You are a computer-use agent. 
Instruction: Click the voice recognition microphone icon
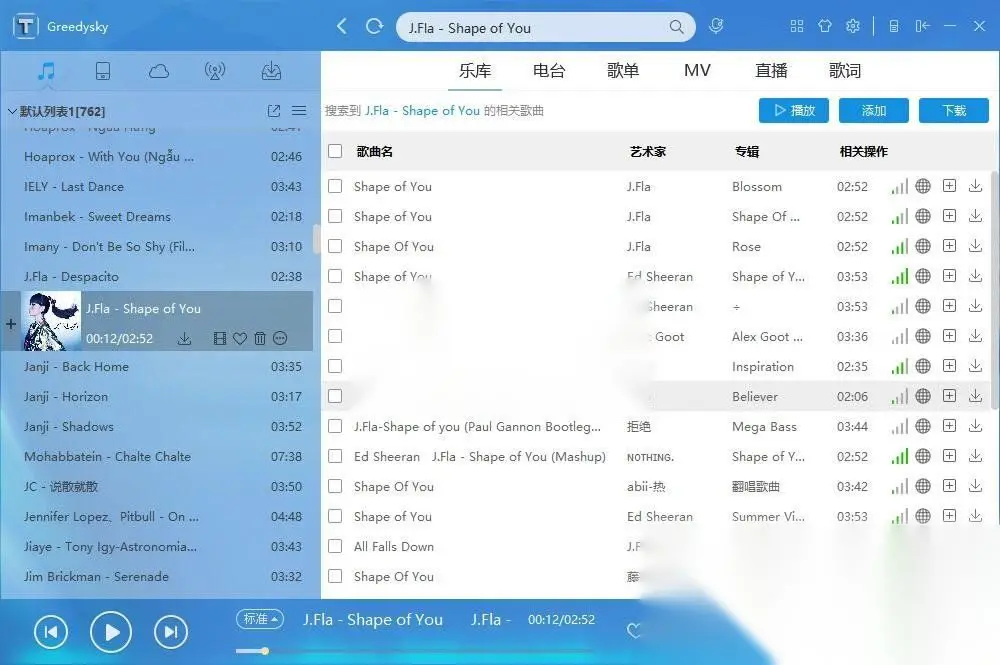click(716, 26)
